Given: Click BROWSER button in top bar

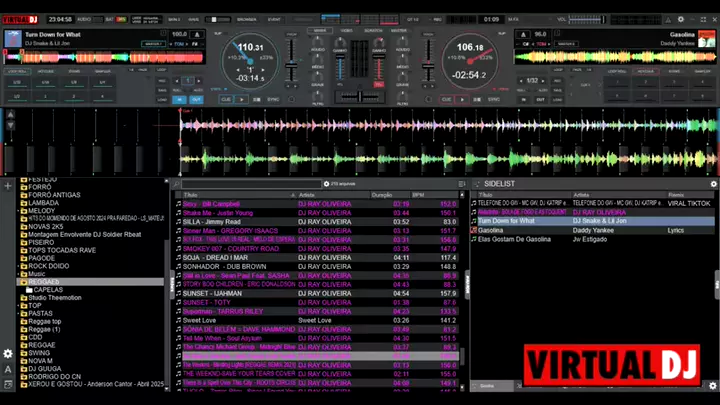Looking at the screenshot, I should (x=247, y=20).
